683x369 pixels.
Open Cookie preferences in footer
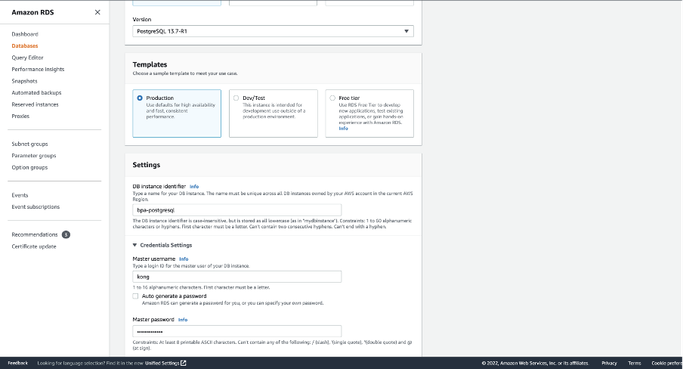667,363
